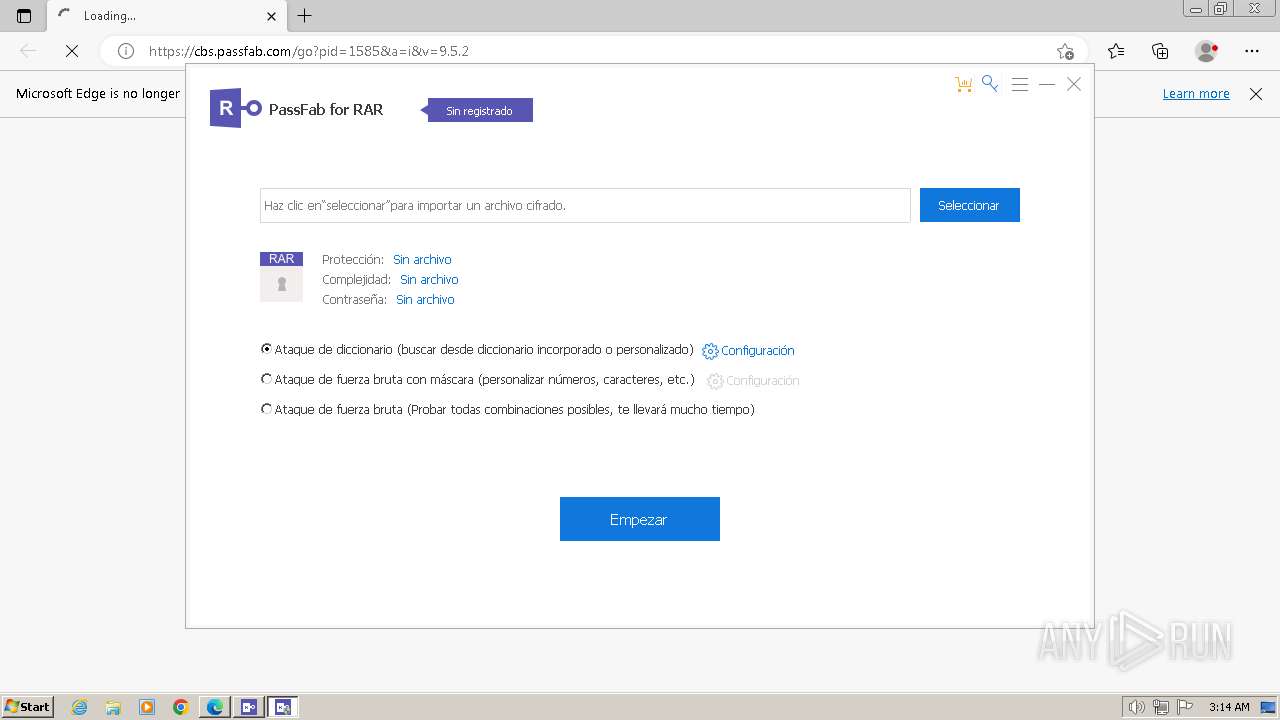Viewport: 1280px width, 720px height.
Task: Follow the Learn more link
Action: click(x=1196, y=94)
